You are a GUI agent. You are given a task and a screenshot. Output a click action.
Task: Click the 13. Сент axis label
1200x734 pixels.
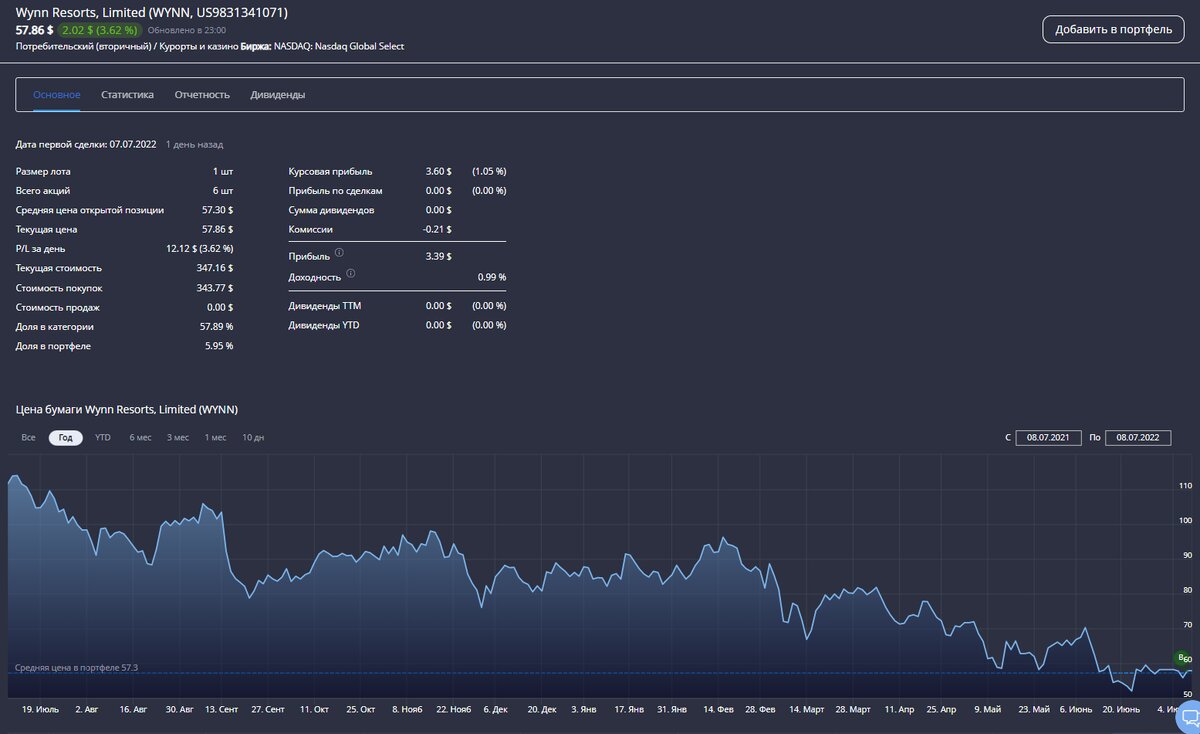click(221, 709)
